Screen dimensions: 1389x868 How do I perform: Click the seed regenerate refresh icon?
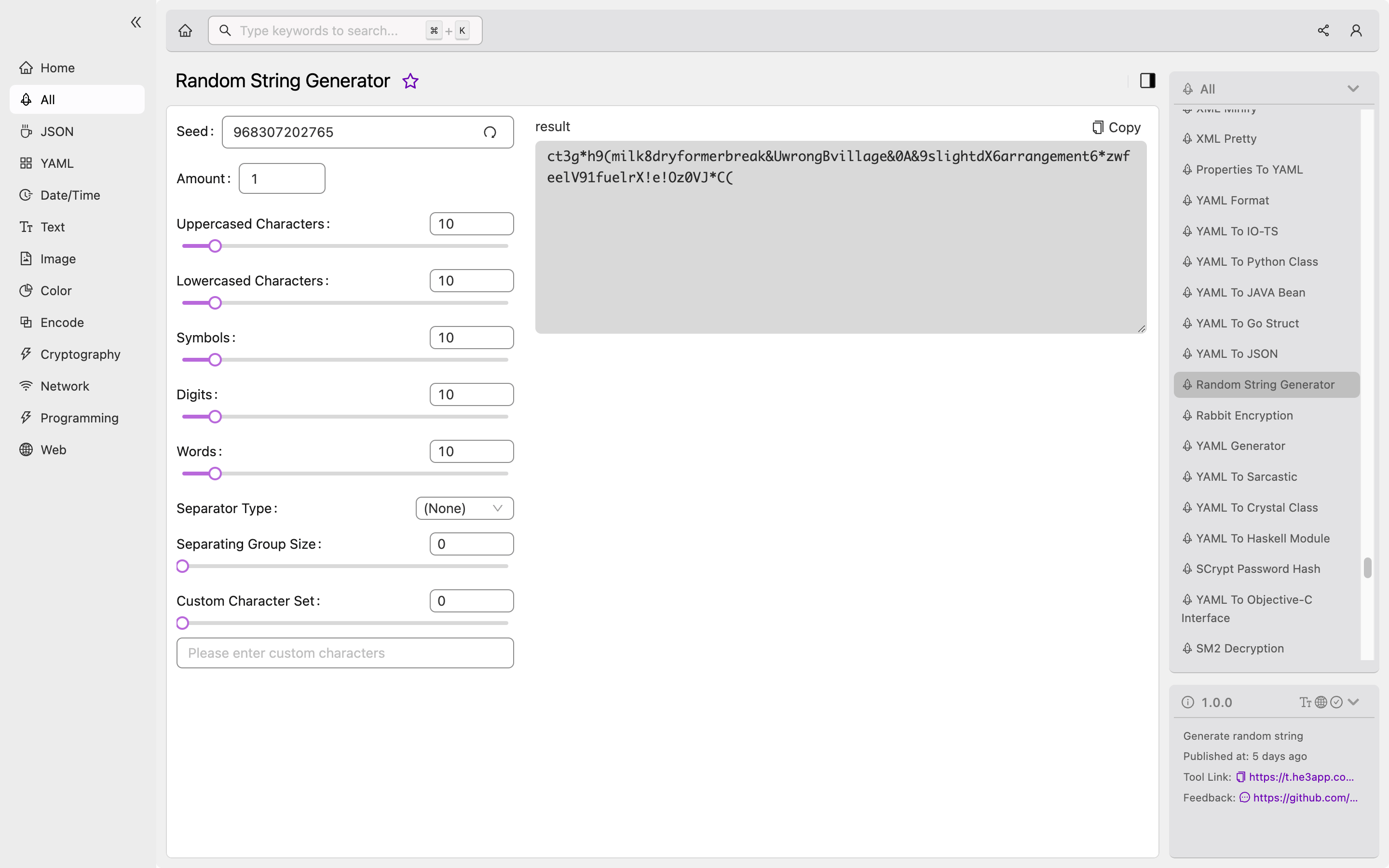click(490, 132)
